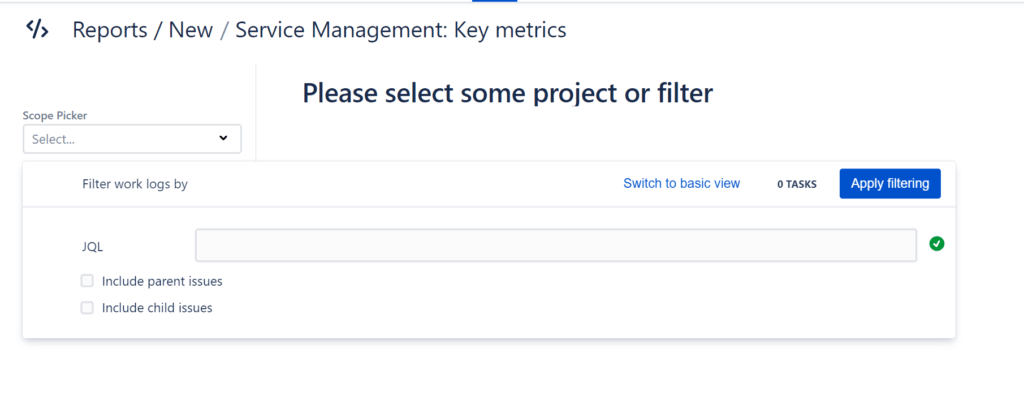This screenshot has width=1024, height=418.
Task: Click the code brackets logo icon
Action: pos(37,29)
